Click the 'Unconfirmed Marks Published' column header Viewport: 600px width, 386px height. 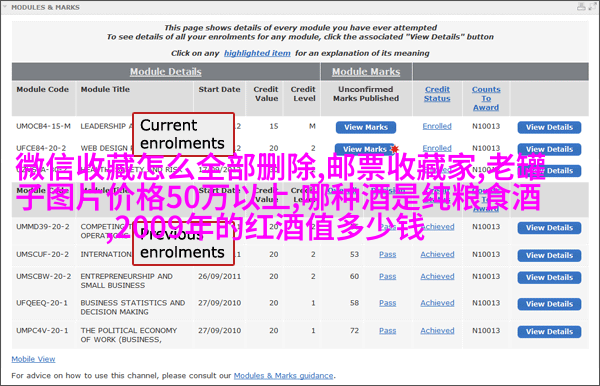pos(366,94)
